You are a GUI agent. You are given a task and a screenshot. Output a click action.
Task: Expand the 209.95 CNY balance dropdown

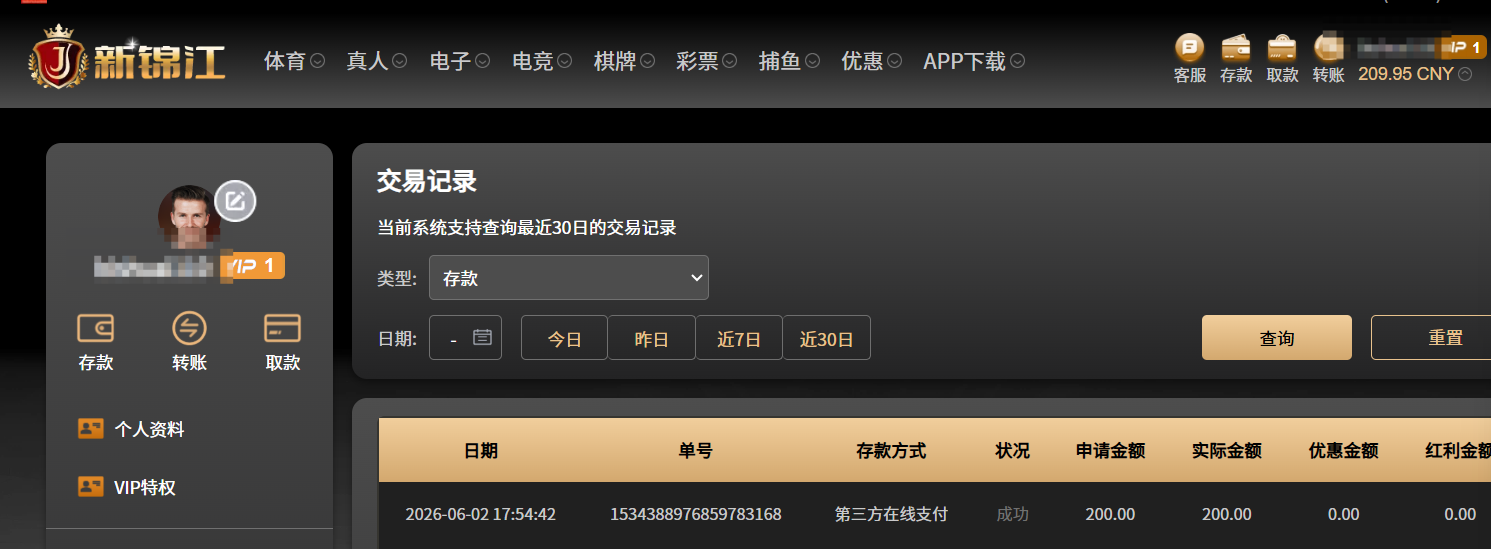[x=1466, y=74]
